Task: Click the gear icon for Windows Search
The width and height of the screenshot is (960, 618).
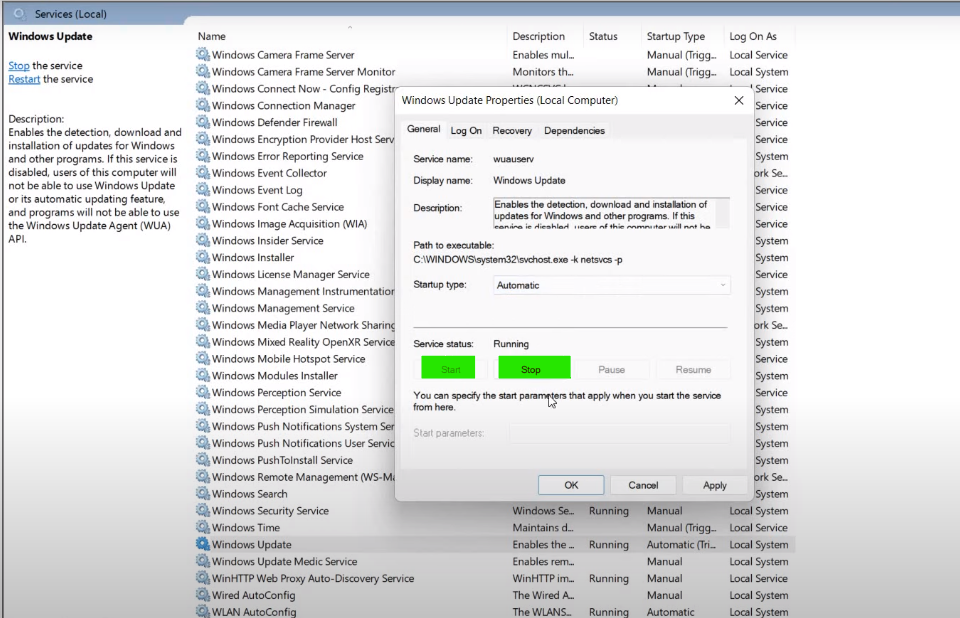Action: pyautogui.click(x=202, y=494)
